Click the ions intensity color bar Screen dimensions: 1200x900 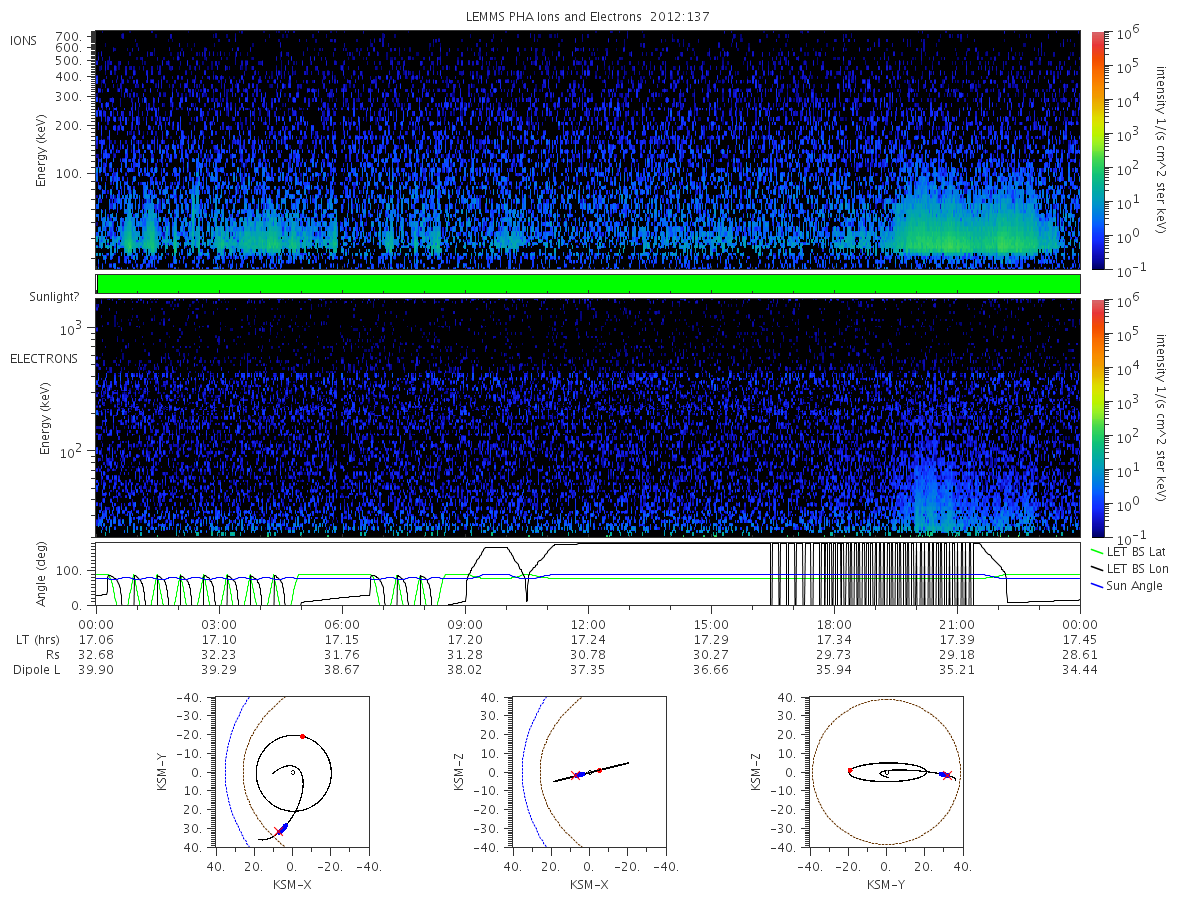tap(1098, 149)
